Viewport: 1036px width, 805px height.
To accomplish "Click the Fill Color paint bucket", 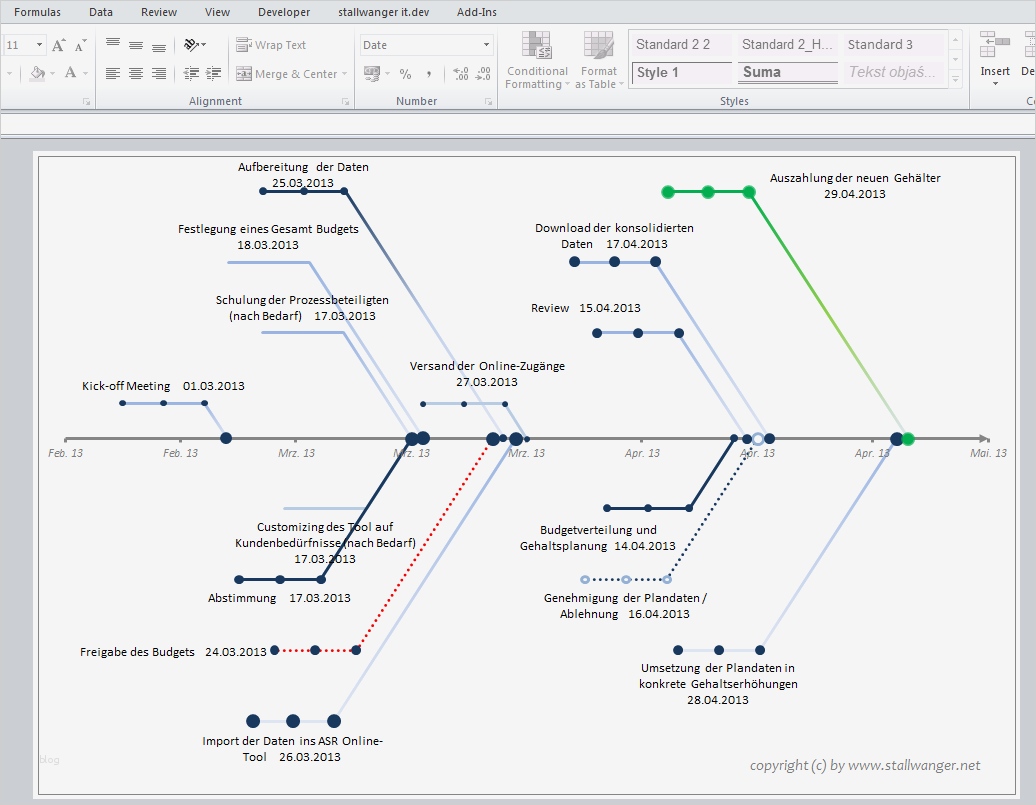I will (x=37, y=73).
